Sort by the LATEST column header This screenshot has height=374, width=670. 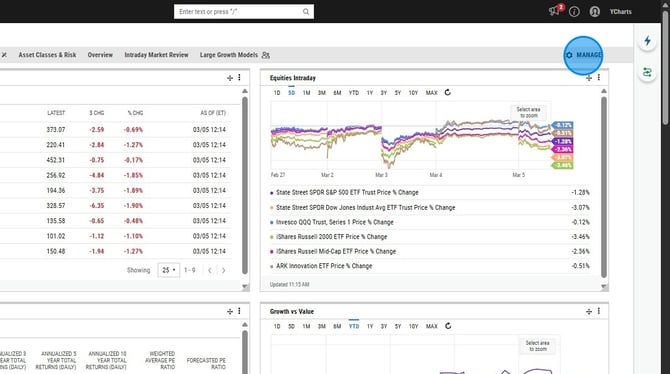click(x=56, y=113)
